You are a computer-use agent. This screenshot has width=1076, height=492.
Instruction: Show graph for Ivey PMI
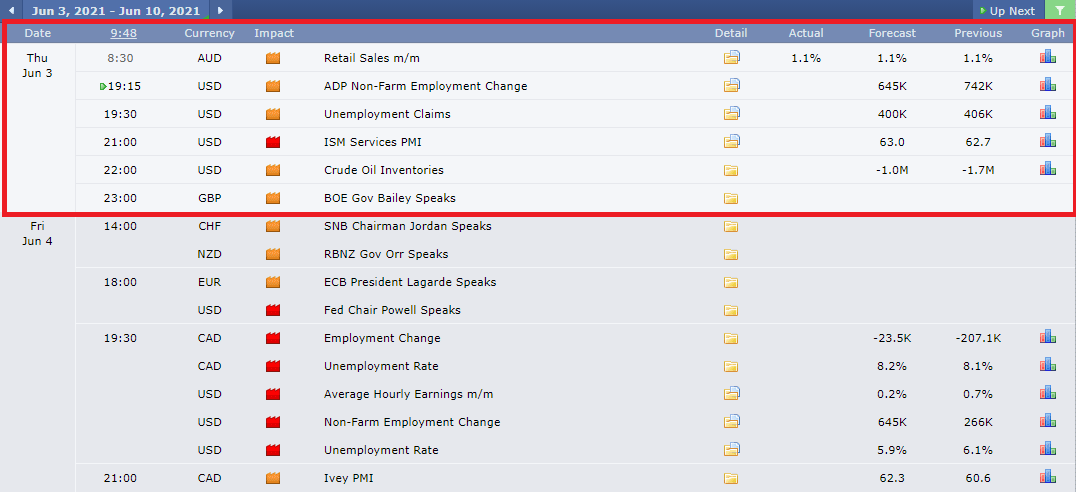pyautogui.click(x=1047, y=478)
